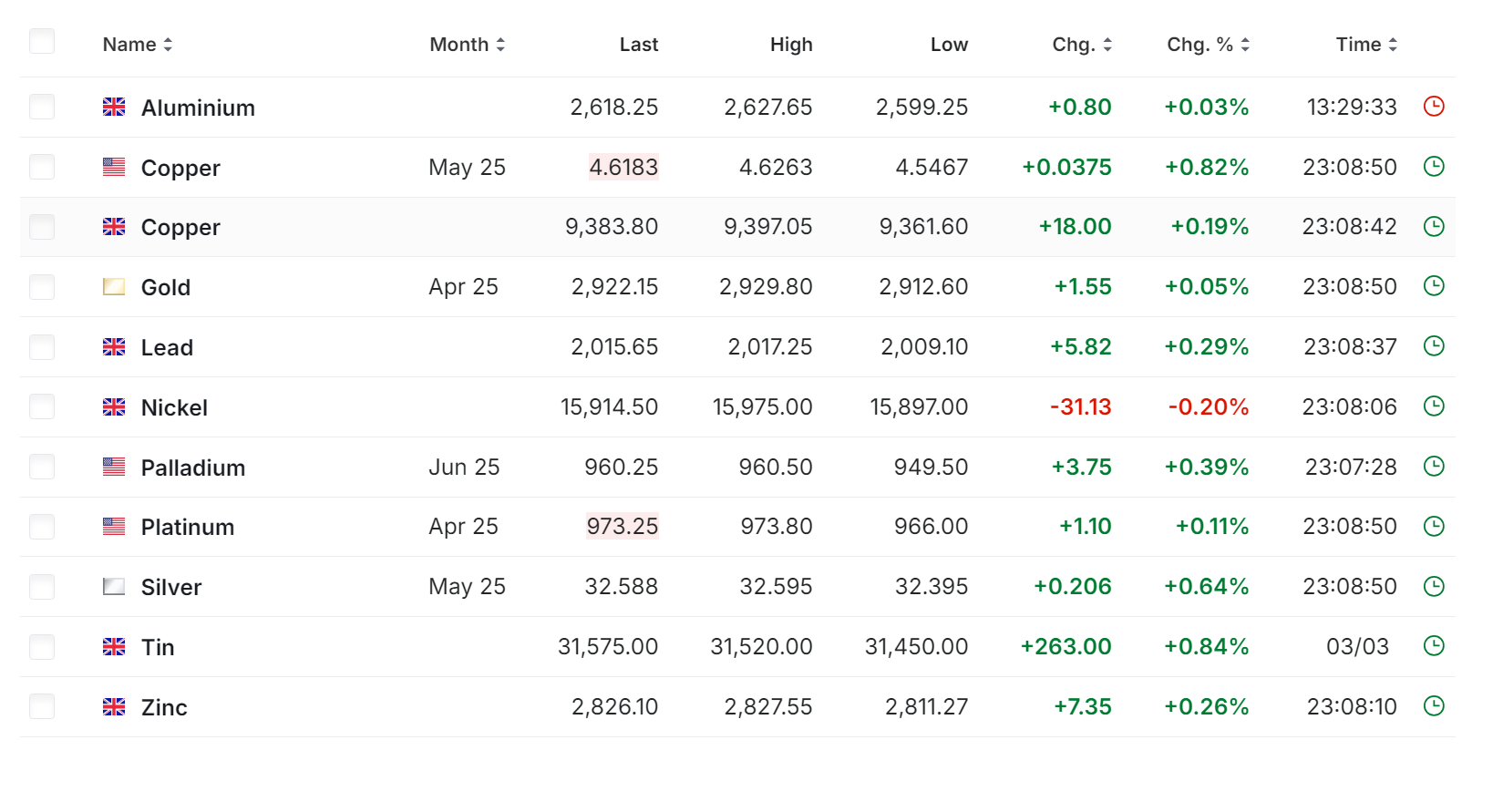Sort rows by Time column header
This screenshot has height=812, width=1503.
click(1366, 45)
